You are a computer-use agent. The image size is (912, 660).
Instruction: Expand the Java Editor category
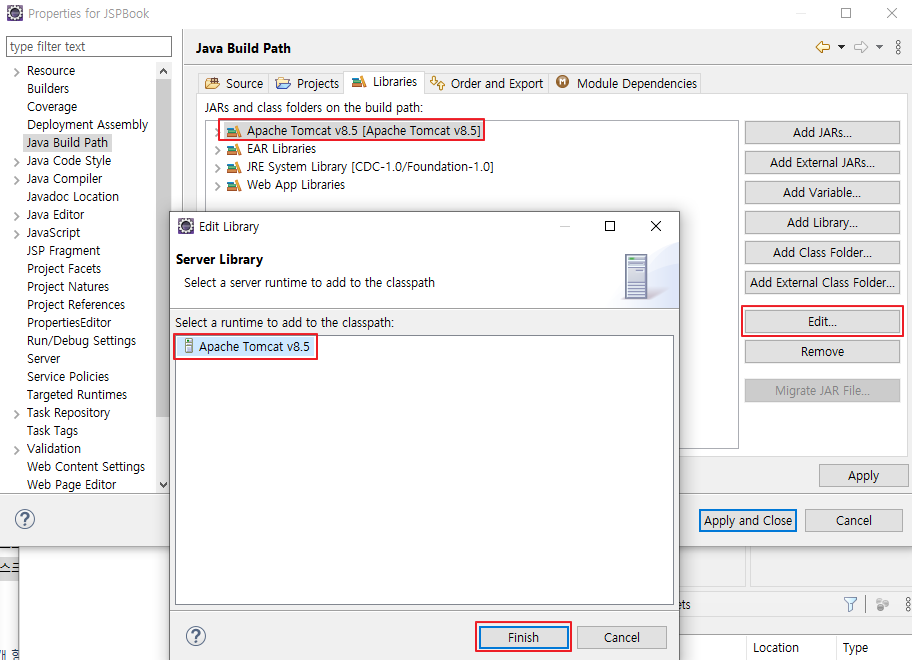point(16,216)
